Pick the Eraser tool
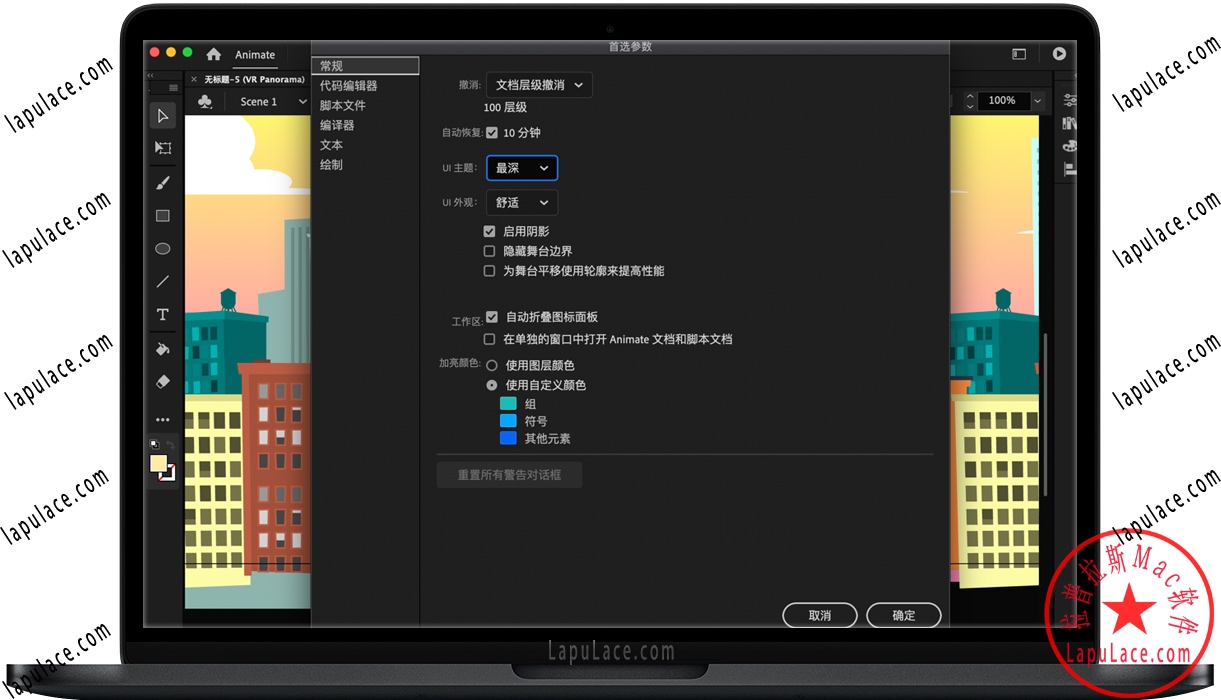Viewport: 1221px width, 700px height. click(x=162, y=381)
